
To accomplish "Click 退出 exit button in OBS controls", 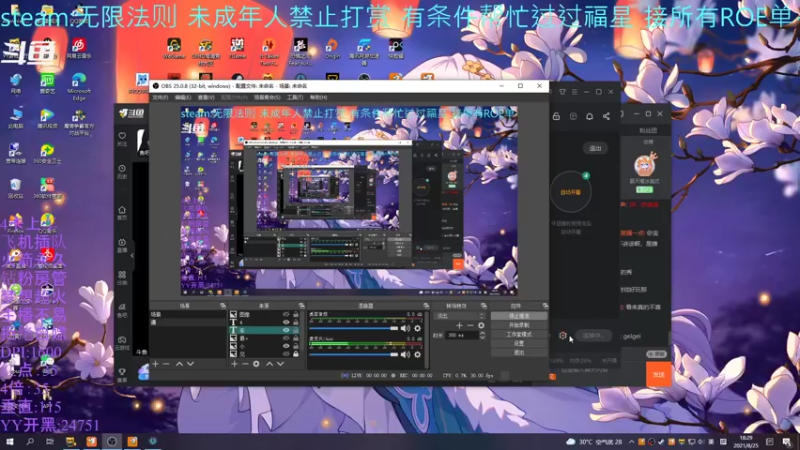I will click(x=519, y=353).
